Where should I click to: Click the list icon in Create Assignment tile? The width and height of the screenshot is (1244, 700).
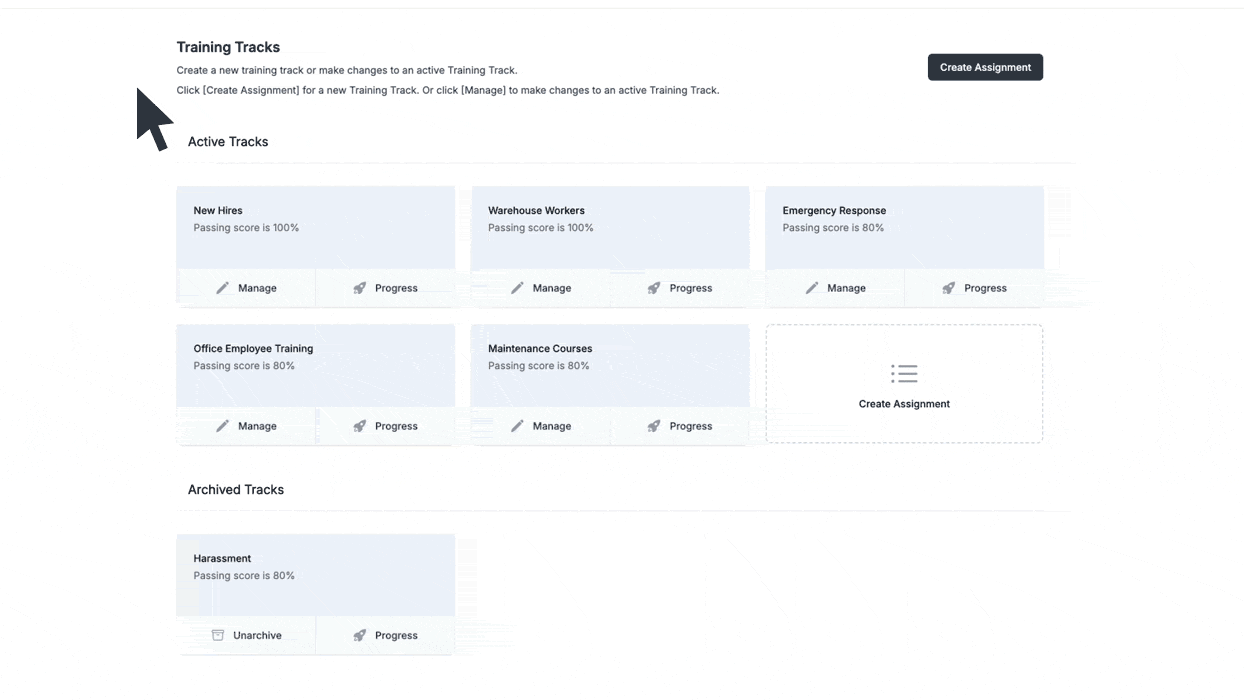pyautogui.click(x=904, y=374)
